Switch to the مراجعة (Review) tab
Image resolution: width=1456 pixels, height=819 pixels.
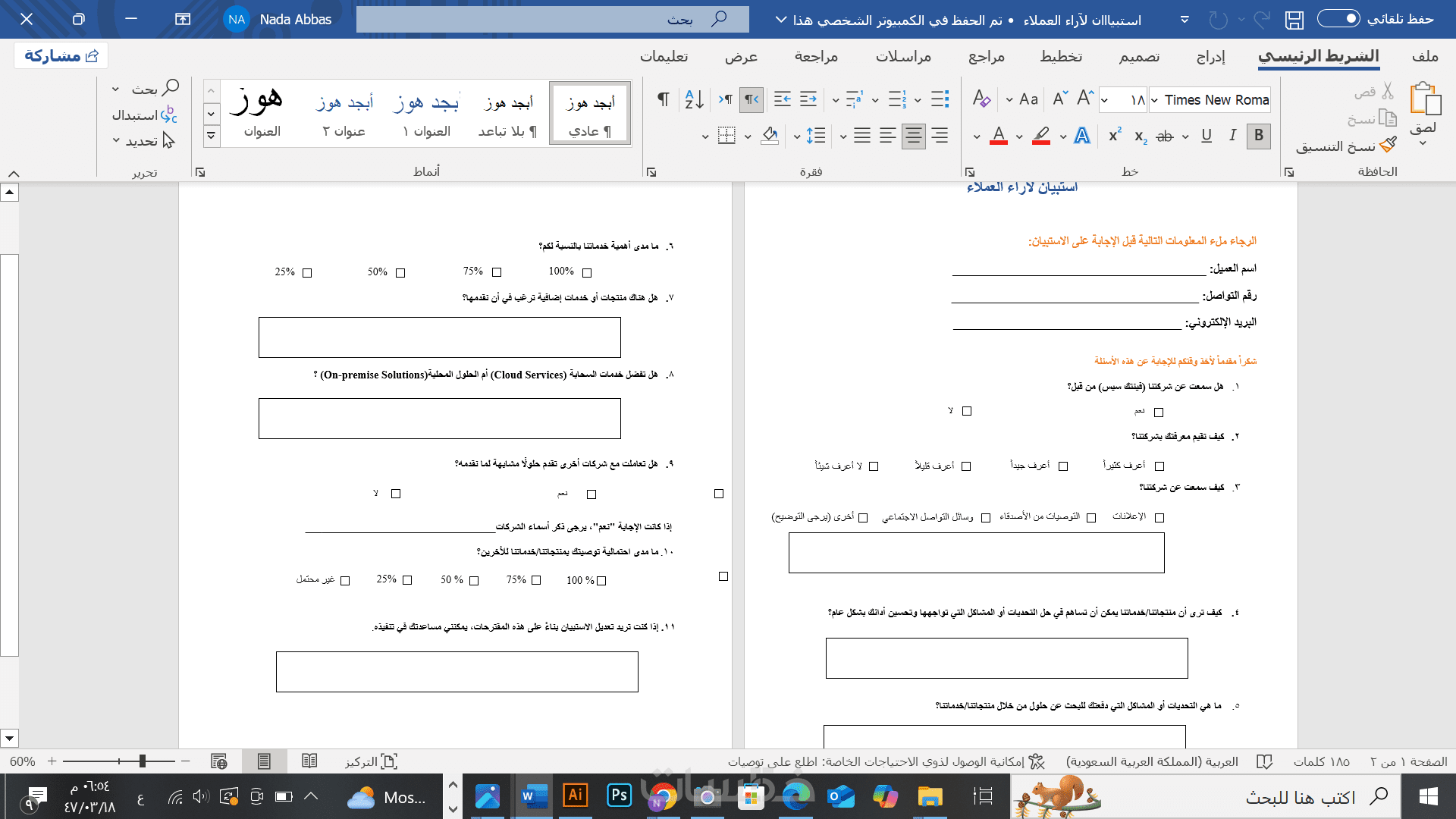click(x=816, y=57)
